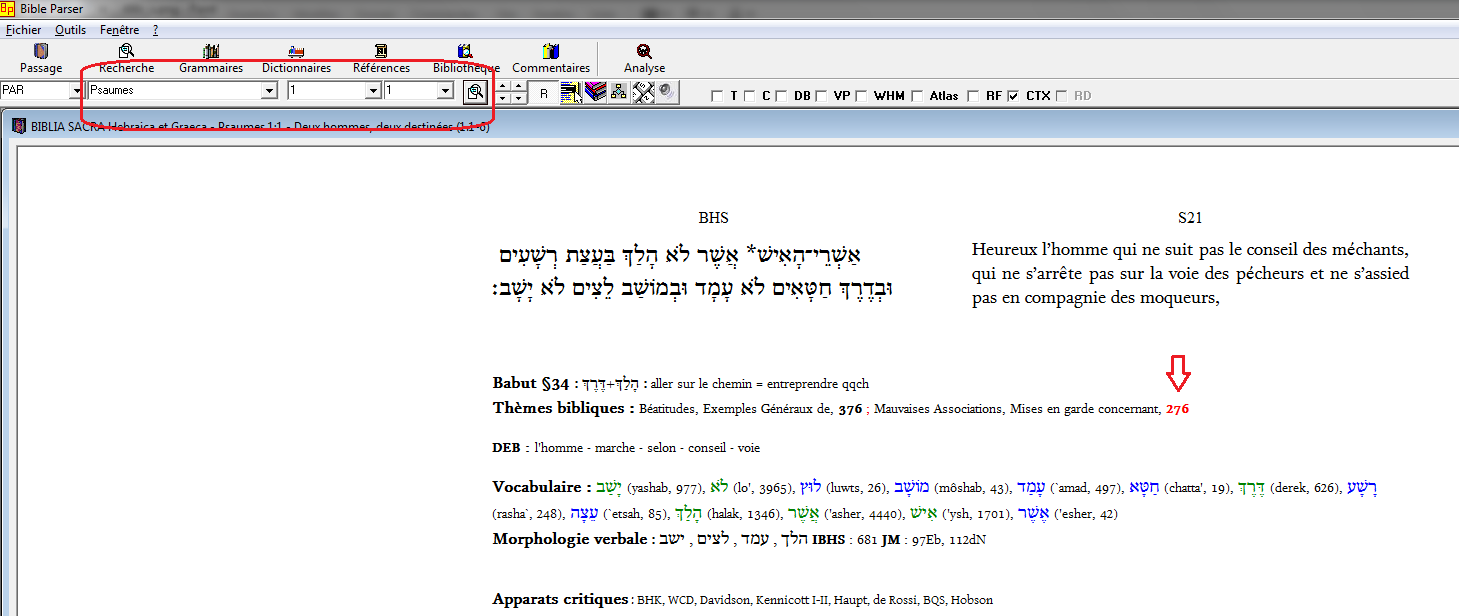Image resolution: width=1459 pixels, height=616 pixels.
Task: Click the BIBLIA SACRA document window icon
Action: pyautogui.click(x=18, y=126)
